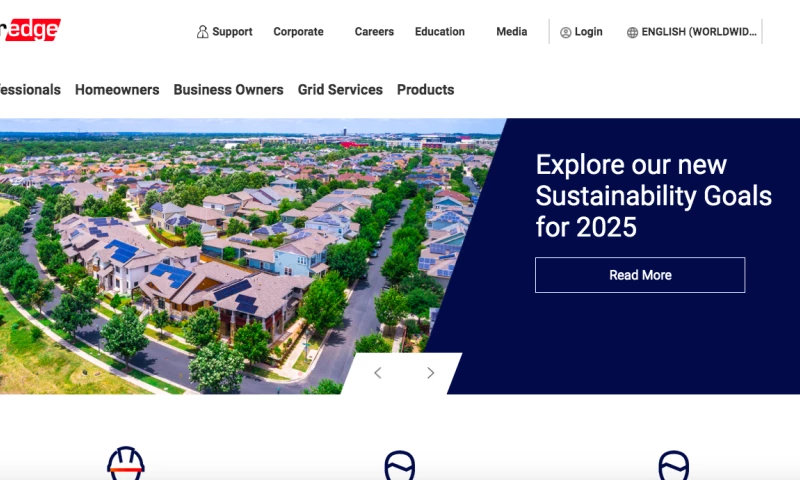Click the Login user icon

click(565, 32)
